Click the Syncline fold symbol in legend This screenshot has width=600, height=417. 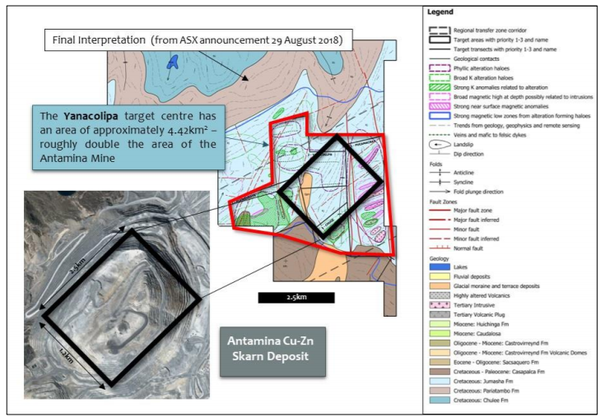point(439,182)
